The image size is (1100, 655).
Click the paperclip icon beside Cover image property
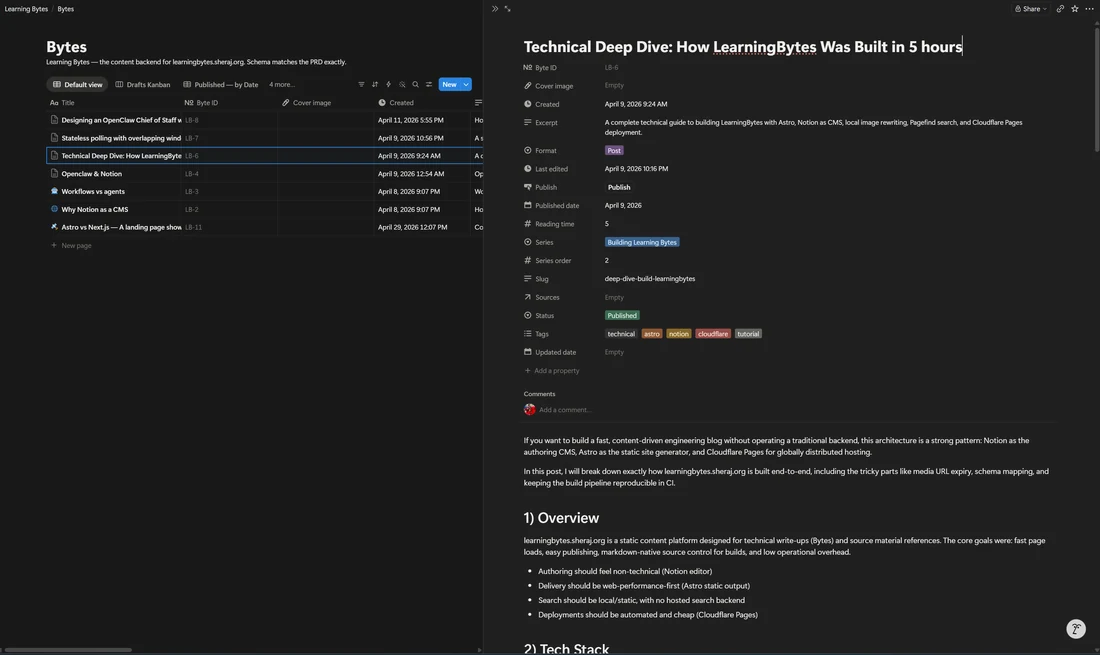528,86
